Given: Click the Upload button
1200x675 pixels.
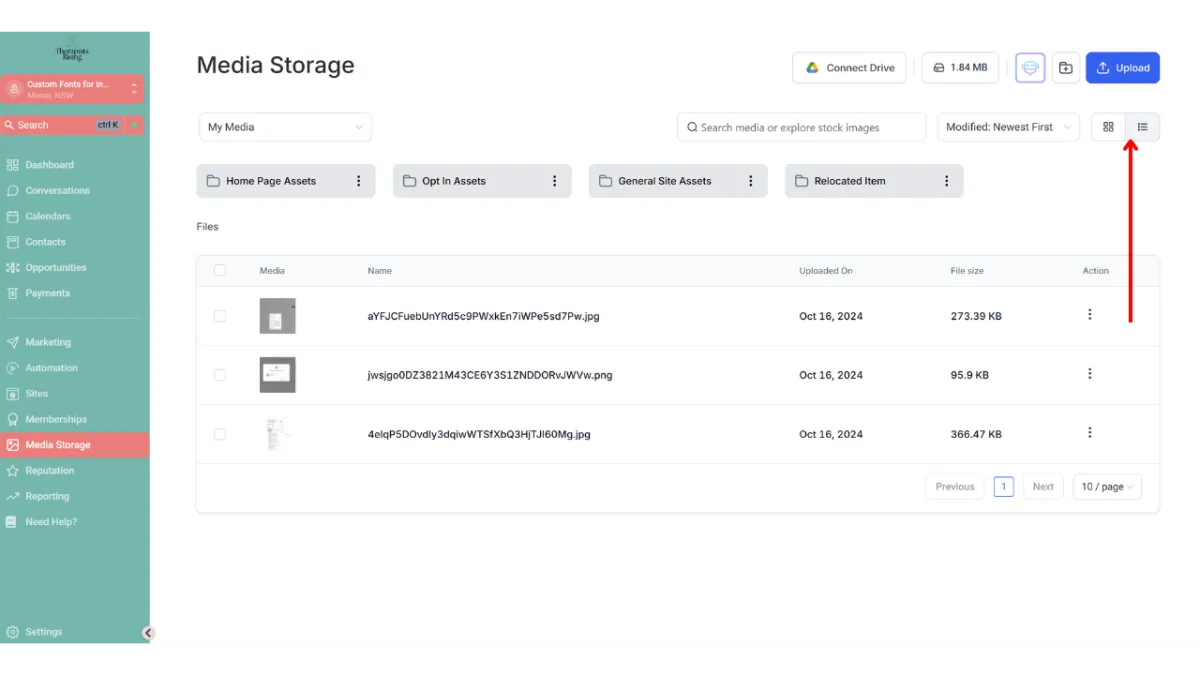Looking at the screenshot, I should tap(1122, 68).
